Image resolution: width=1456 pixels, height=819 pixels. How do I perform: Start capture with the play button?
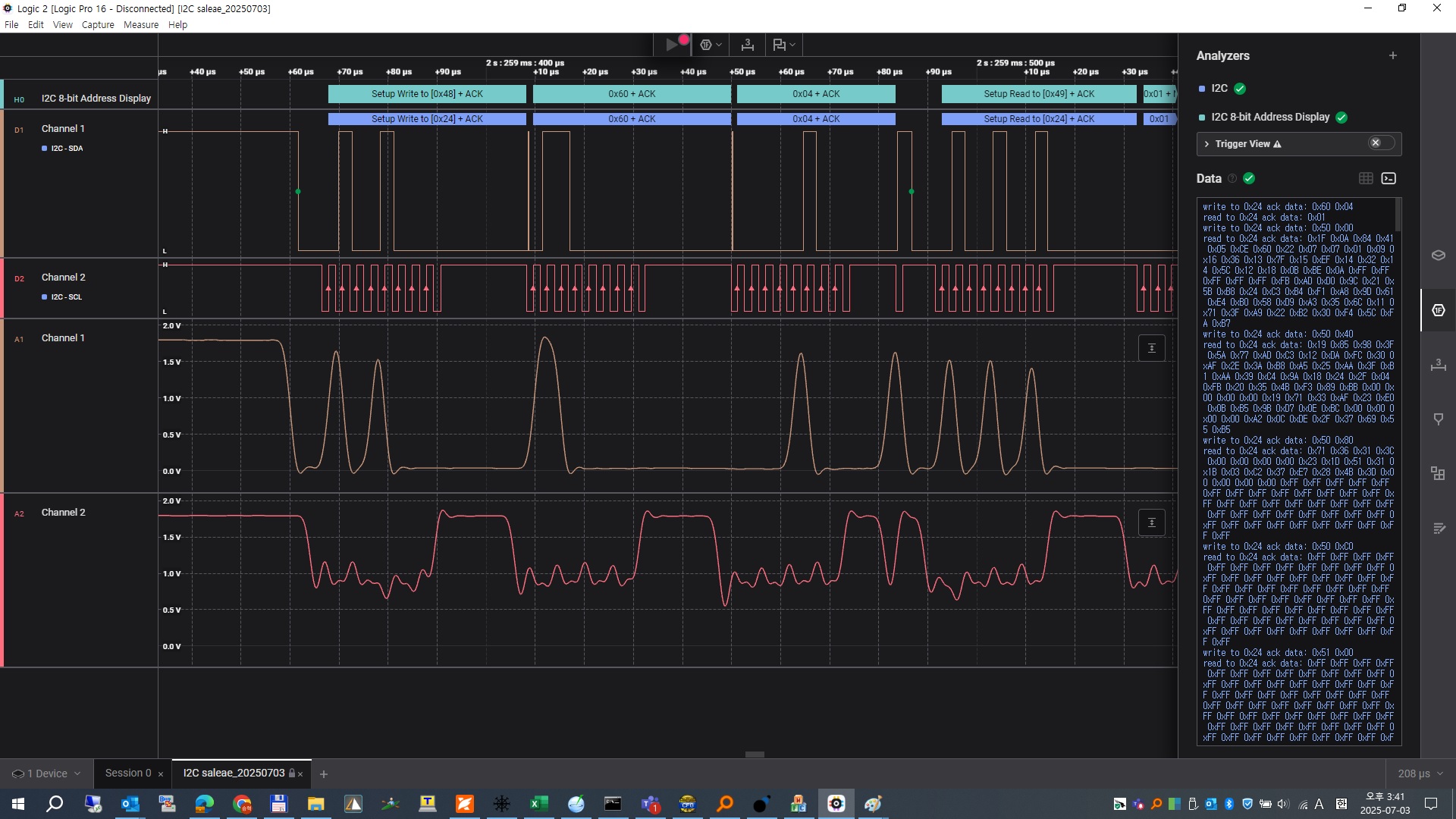click(x=672, y=45)
